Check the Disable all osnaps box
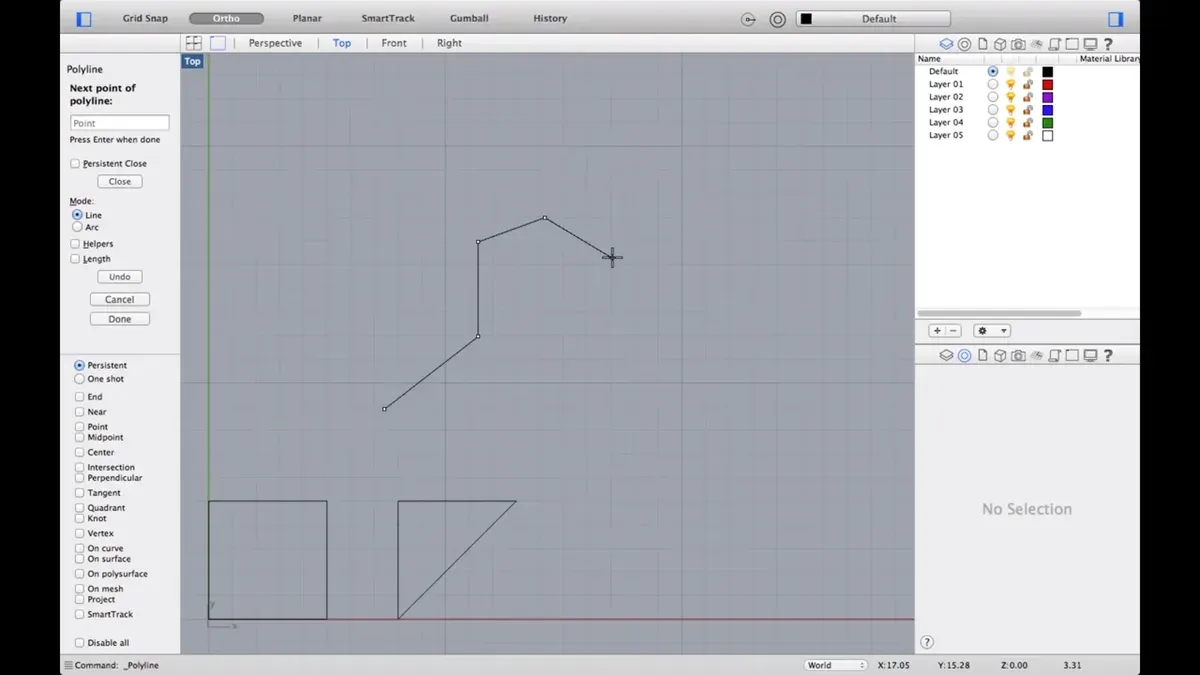Image resolution: width=1200 pixels, height=675 pixels. (79, 643)
